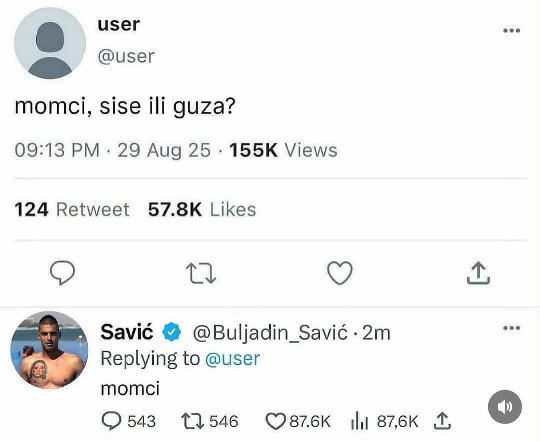Reply to Savić's comment via bubble icon

(111, 421)
